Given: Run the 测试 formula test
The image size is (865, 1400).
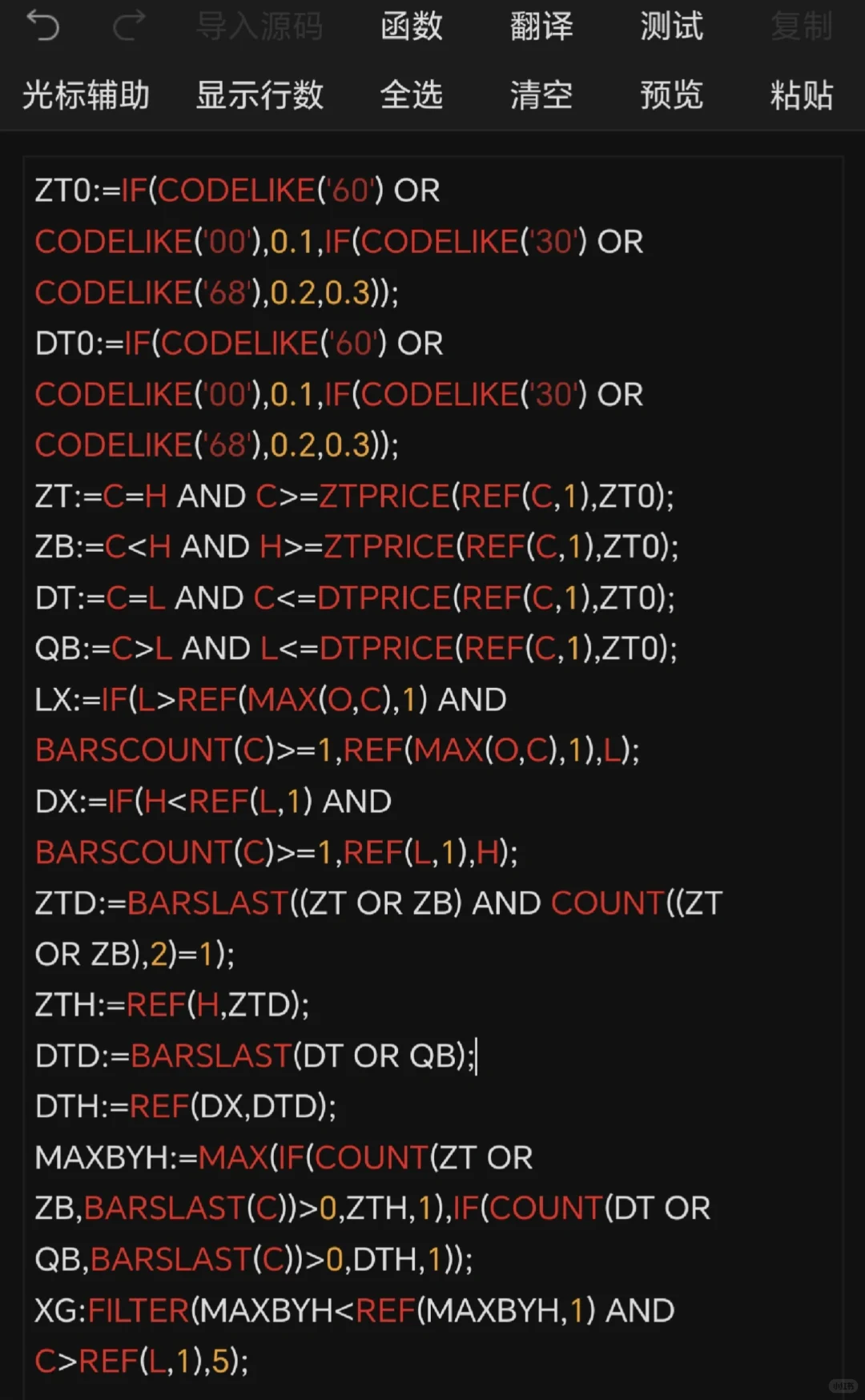Looking at the screenshot, I should tap(672, 26).
